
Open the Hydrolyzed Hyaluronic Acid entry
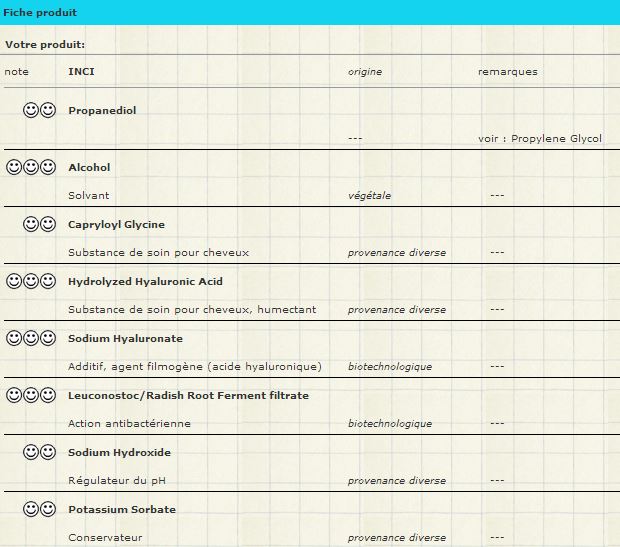(x=145, y=282)
